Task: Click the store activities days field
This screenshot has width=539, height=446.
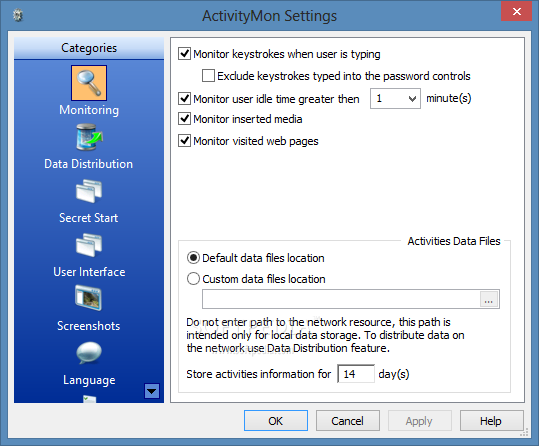Action: pyautogui.click(x=356, y=374)
